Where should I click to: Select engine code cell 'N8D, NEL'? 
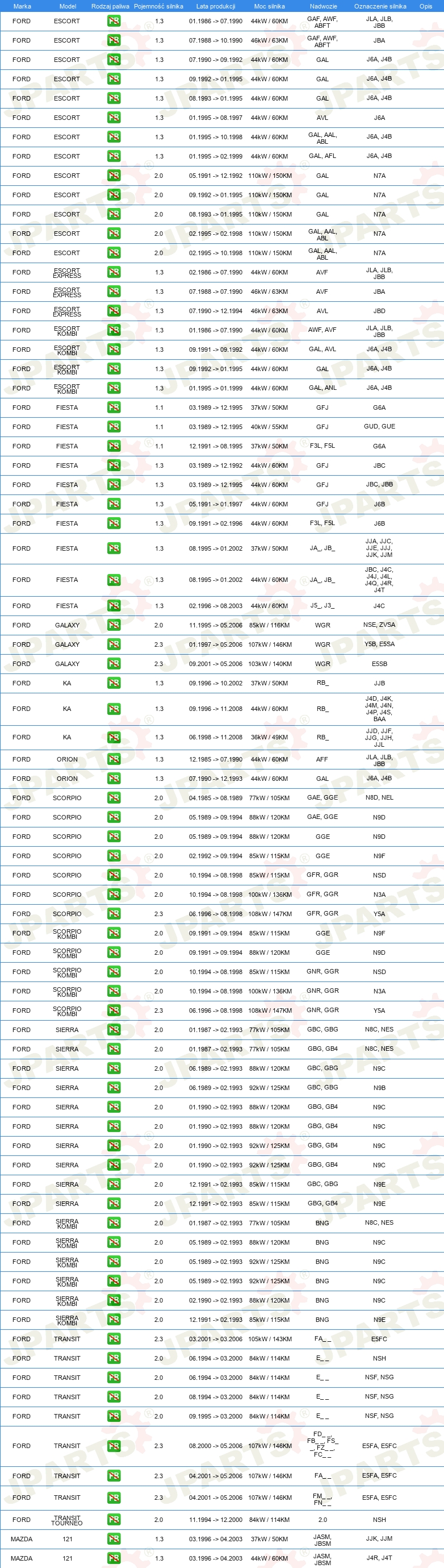click(x=379, y=797)
